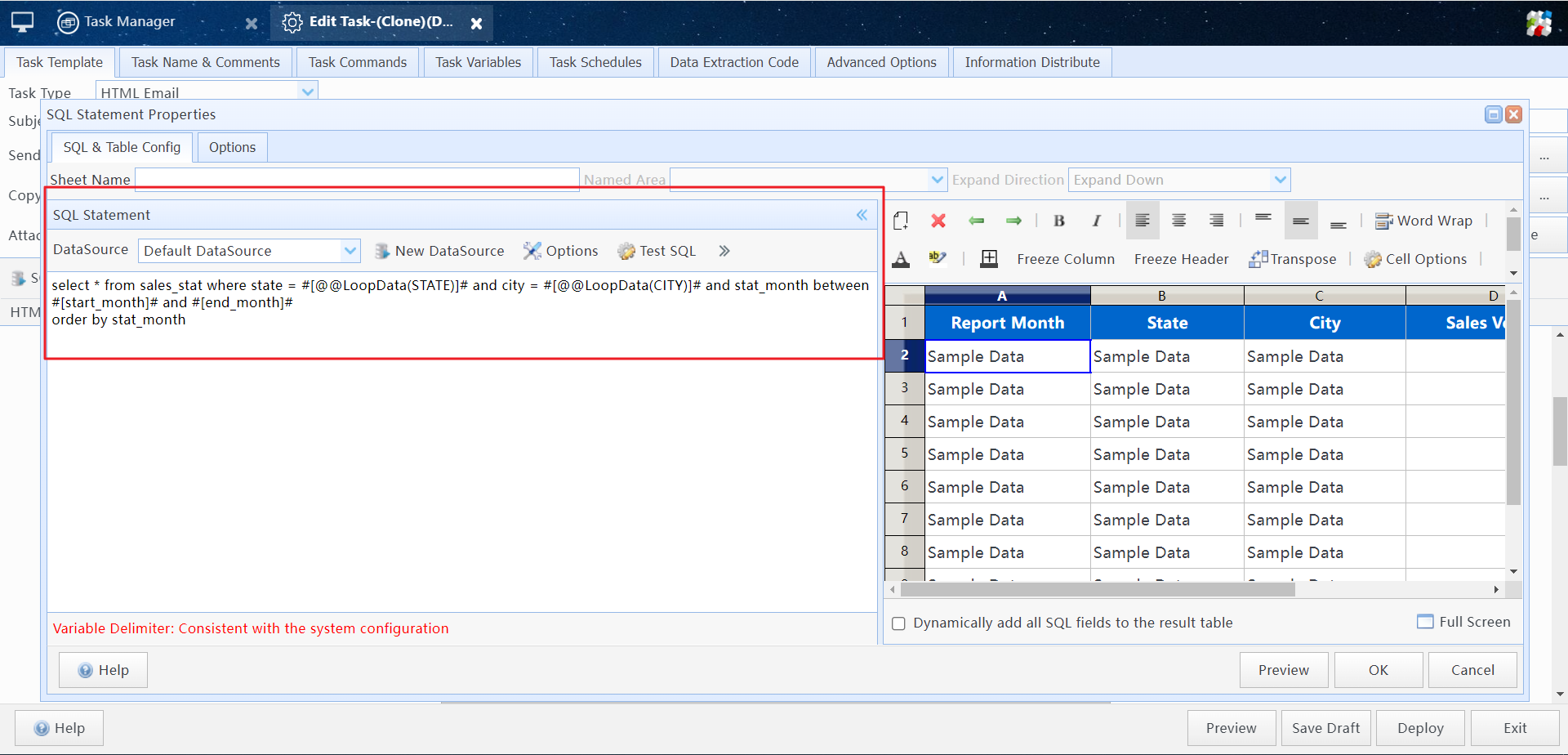Click the green left arrow icon

[x=976, y=221]
